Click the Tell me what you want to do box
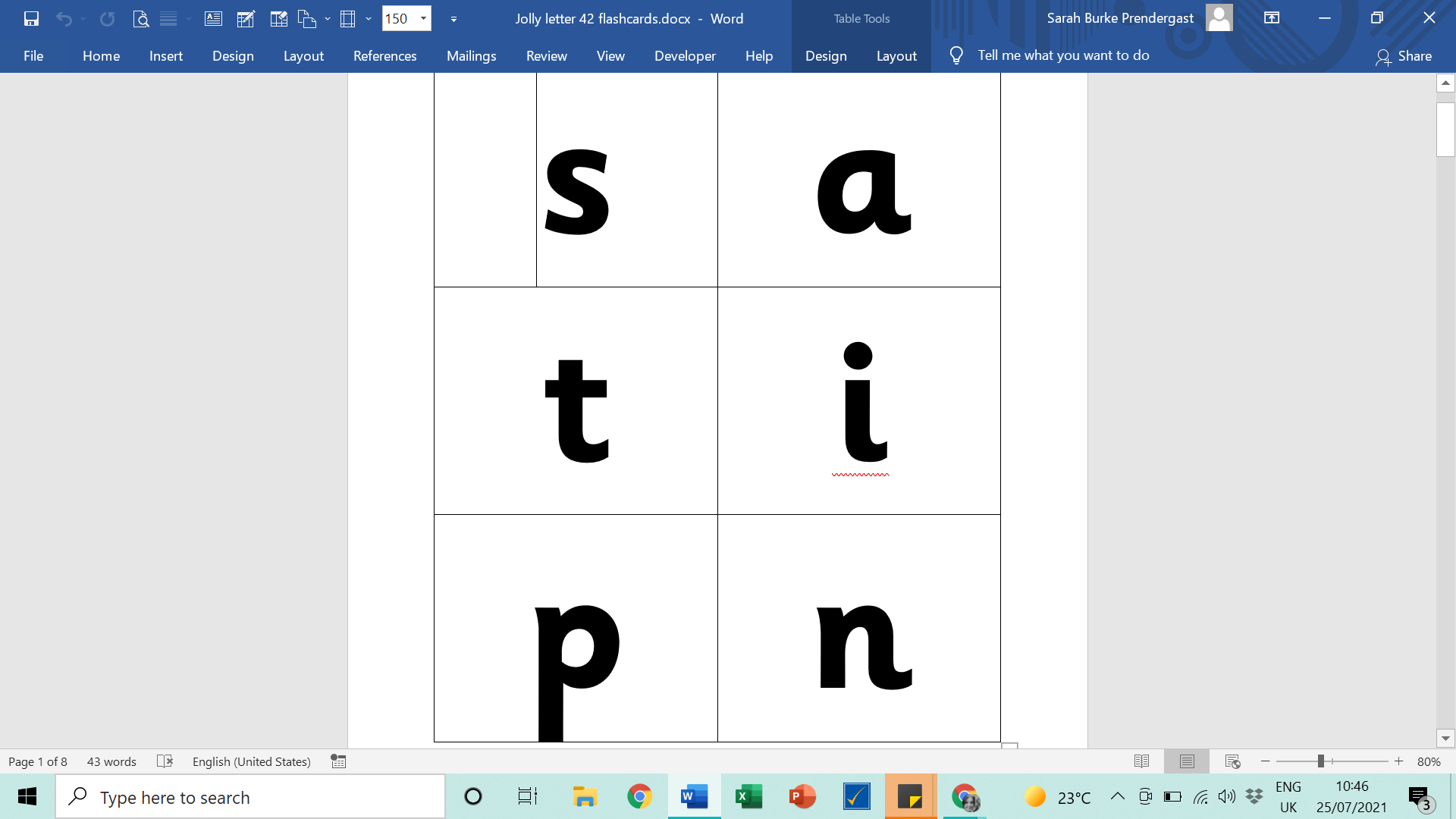Image resolution: width=1456 pixels, height=819 pixels. pos(1063,55)
